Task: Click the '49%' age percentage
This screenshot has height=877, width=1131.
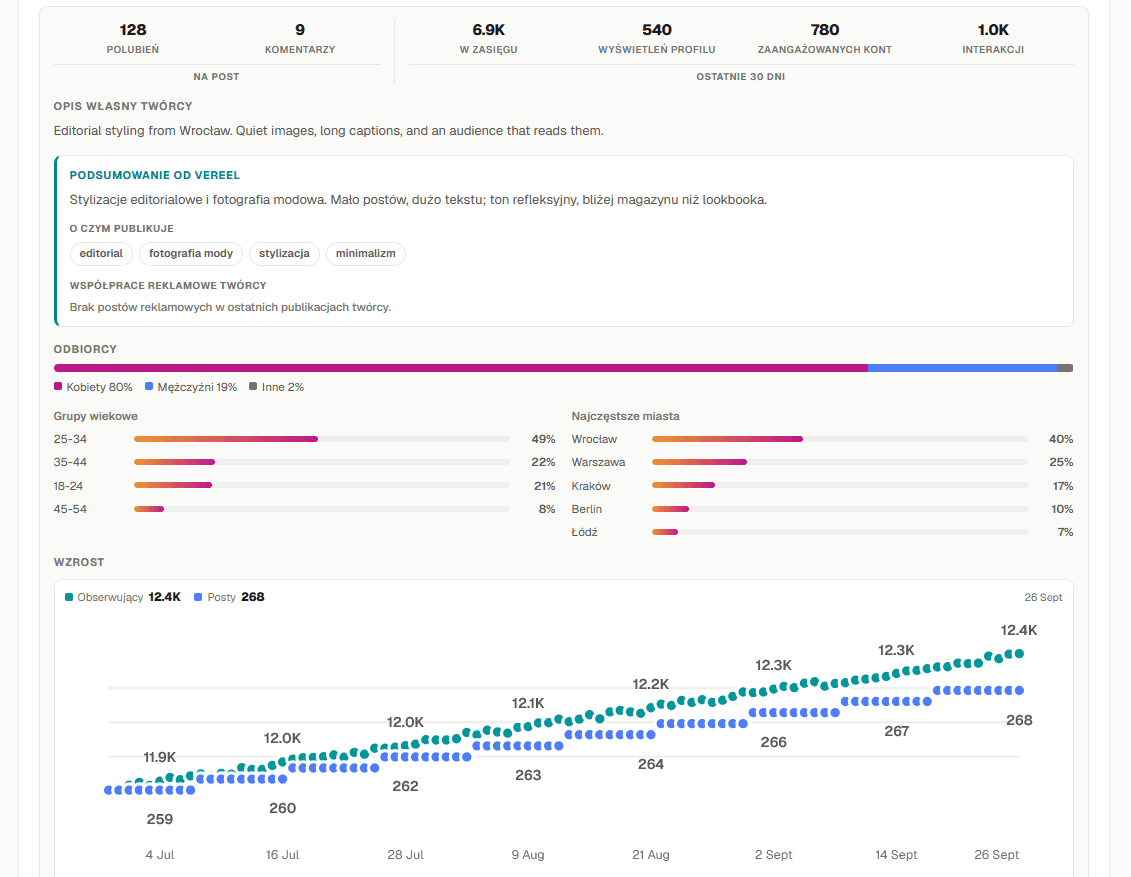Action: click(543, 439)
